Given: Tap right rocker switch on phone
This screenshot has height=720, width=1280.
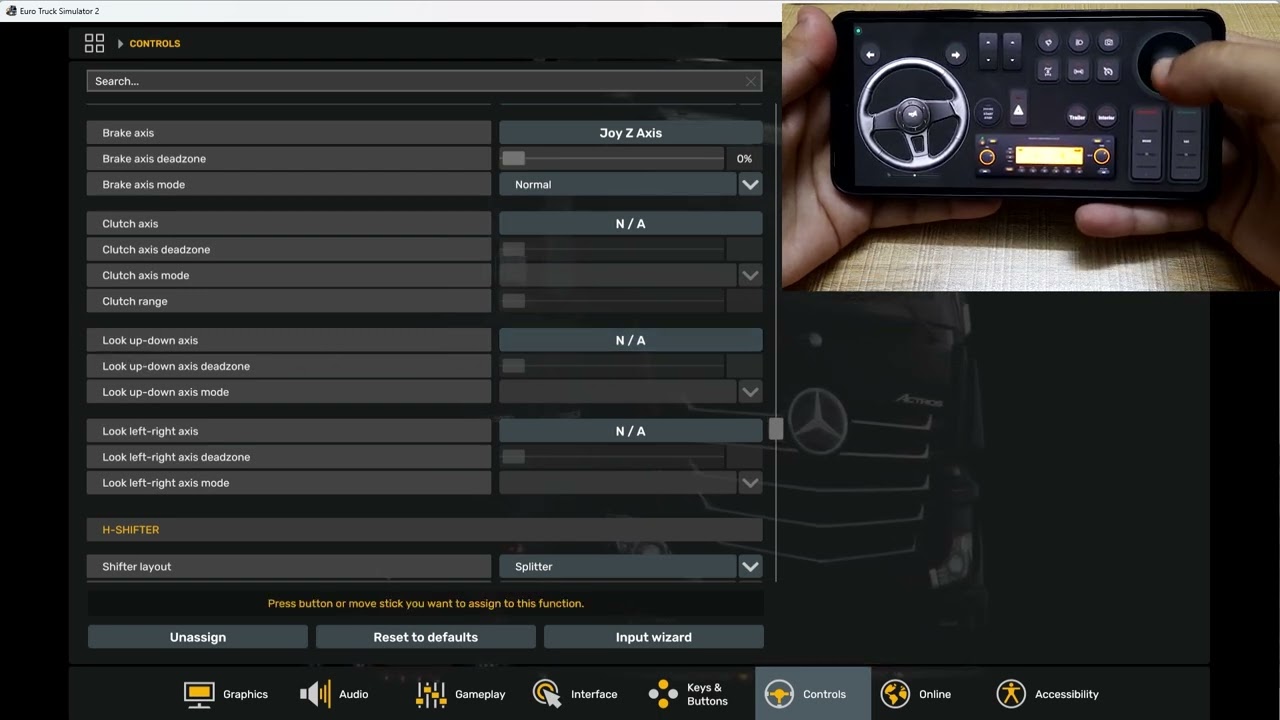Looking at the screenshot, I should (x=1012, y=50).
